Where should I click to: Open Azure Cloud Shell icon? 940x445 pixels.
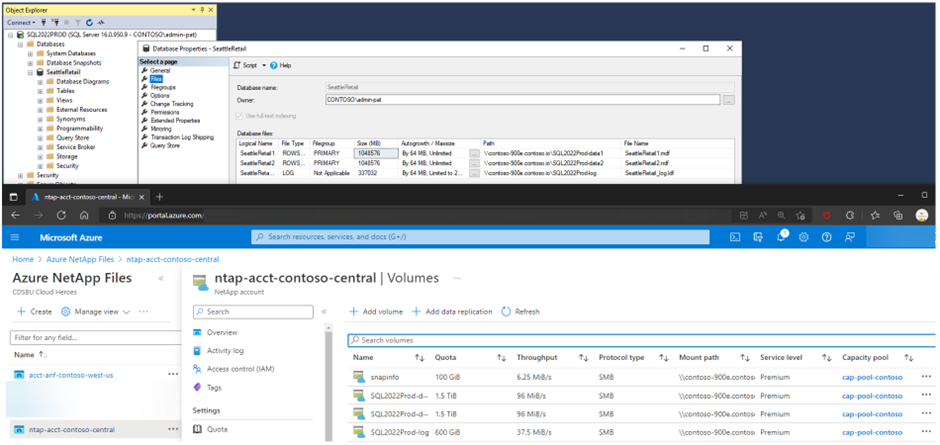coord(735,237)
